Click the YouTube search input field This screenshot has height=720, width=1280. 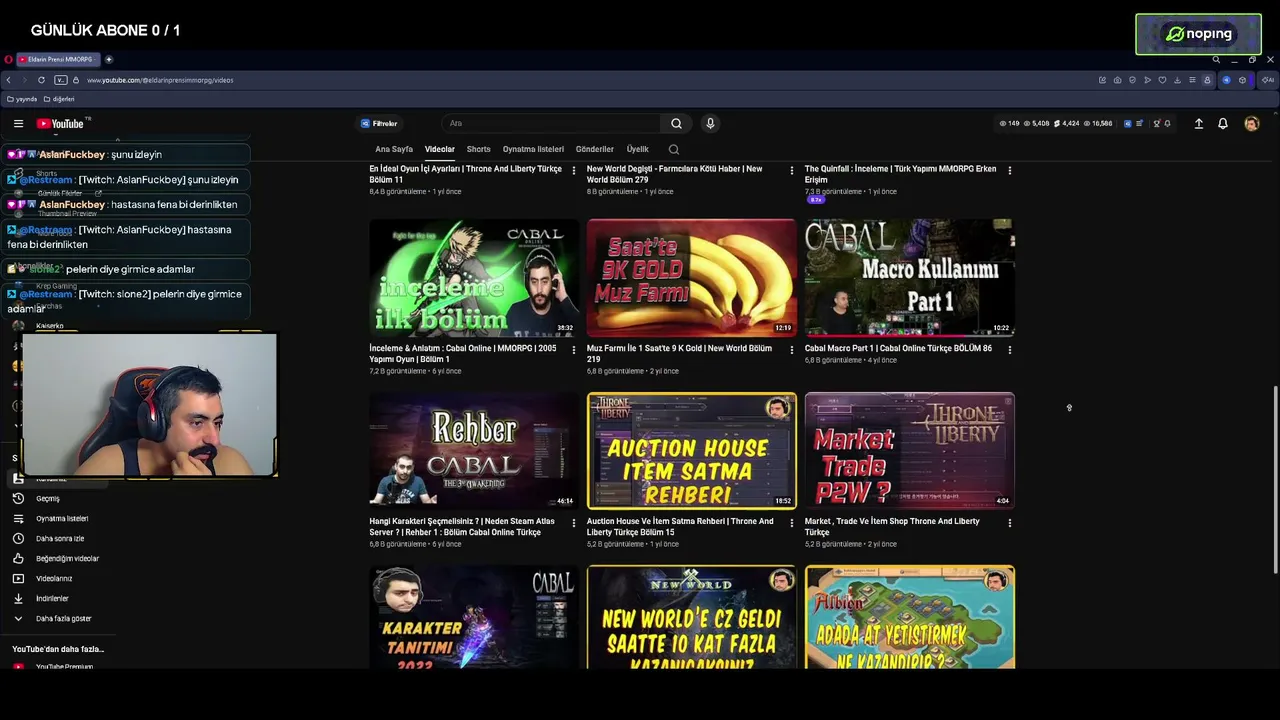coord(550,124)
